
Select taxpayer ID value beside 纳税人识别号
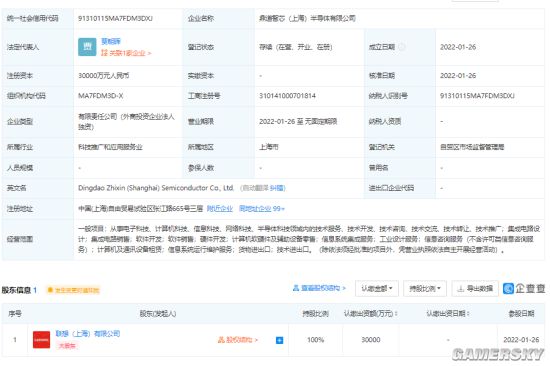tap(477, 96)
